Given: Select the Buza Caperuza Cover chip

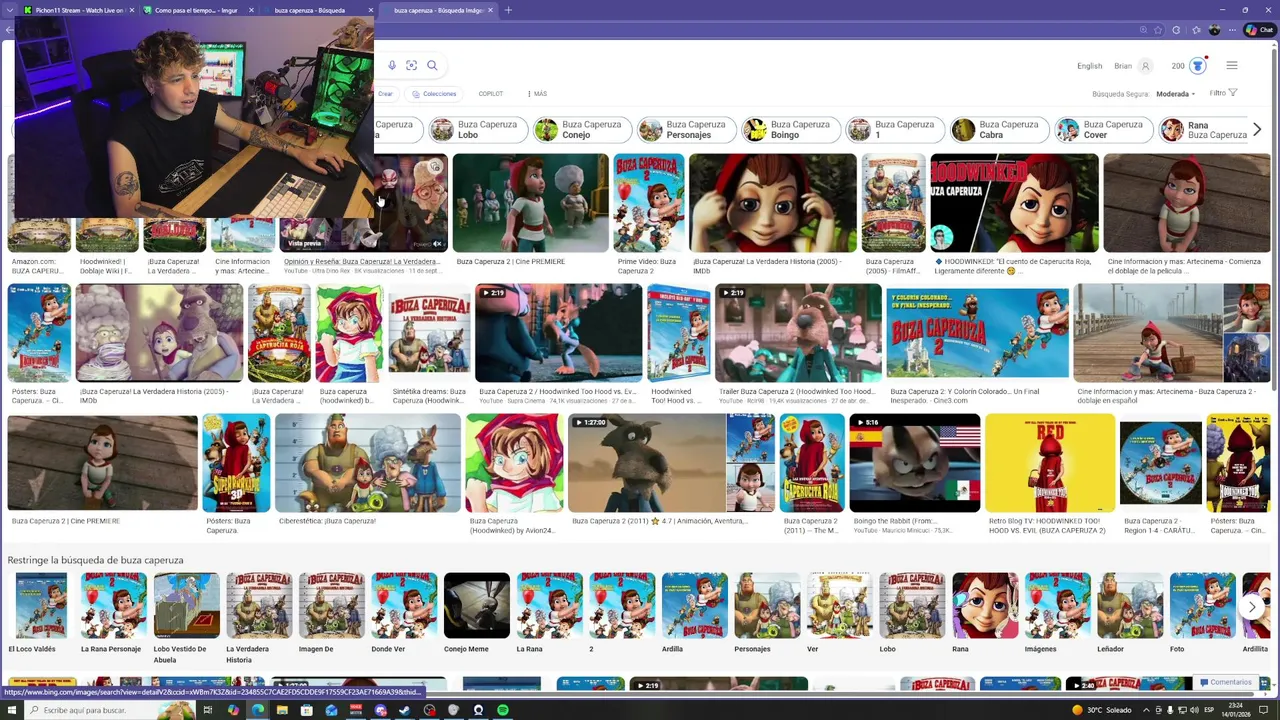Looking at the screenshot, I should (x=1103, y=130).
